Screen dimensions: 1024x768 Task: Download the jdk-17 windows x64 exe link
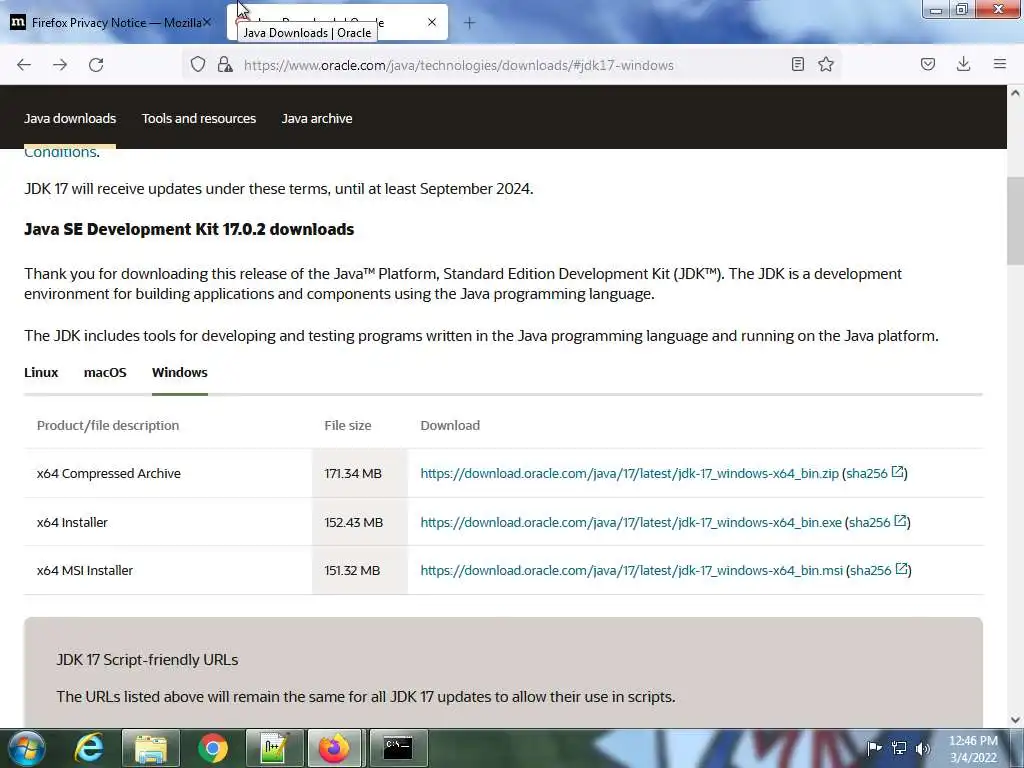pos(631,522)
